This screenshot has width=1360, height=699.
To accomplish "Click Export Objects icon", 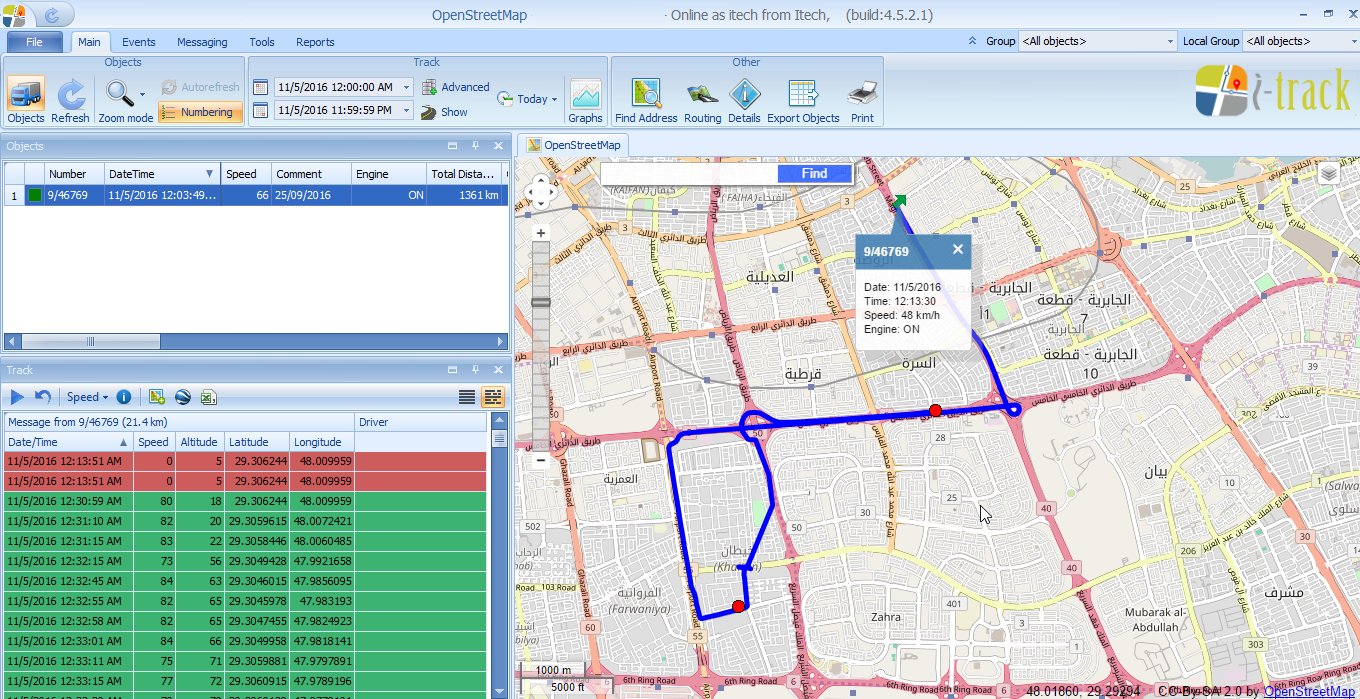I will coord(803,100).
